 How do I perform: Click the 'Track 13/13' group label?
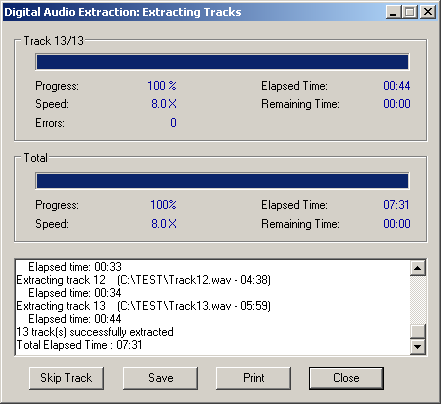tap(53, 41)
